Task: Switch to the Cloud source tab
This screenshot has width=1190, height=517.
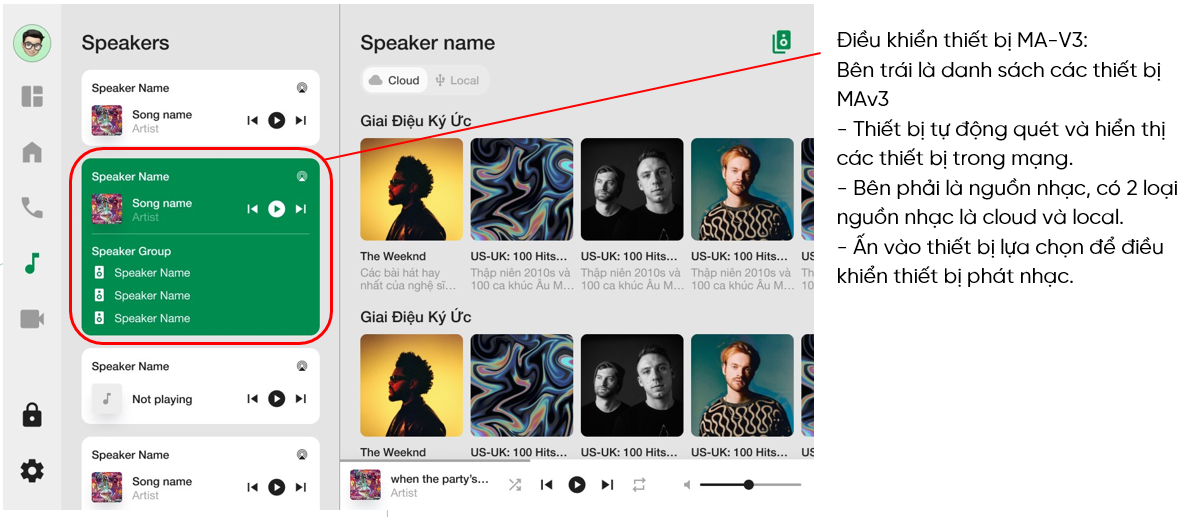Action: pyautogui.click(x=394, y=80)
